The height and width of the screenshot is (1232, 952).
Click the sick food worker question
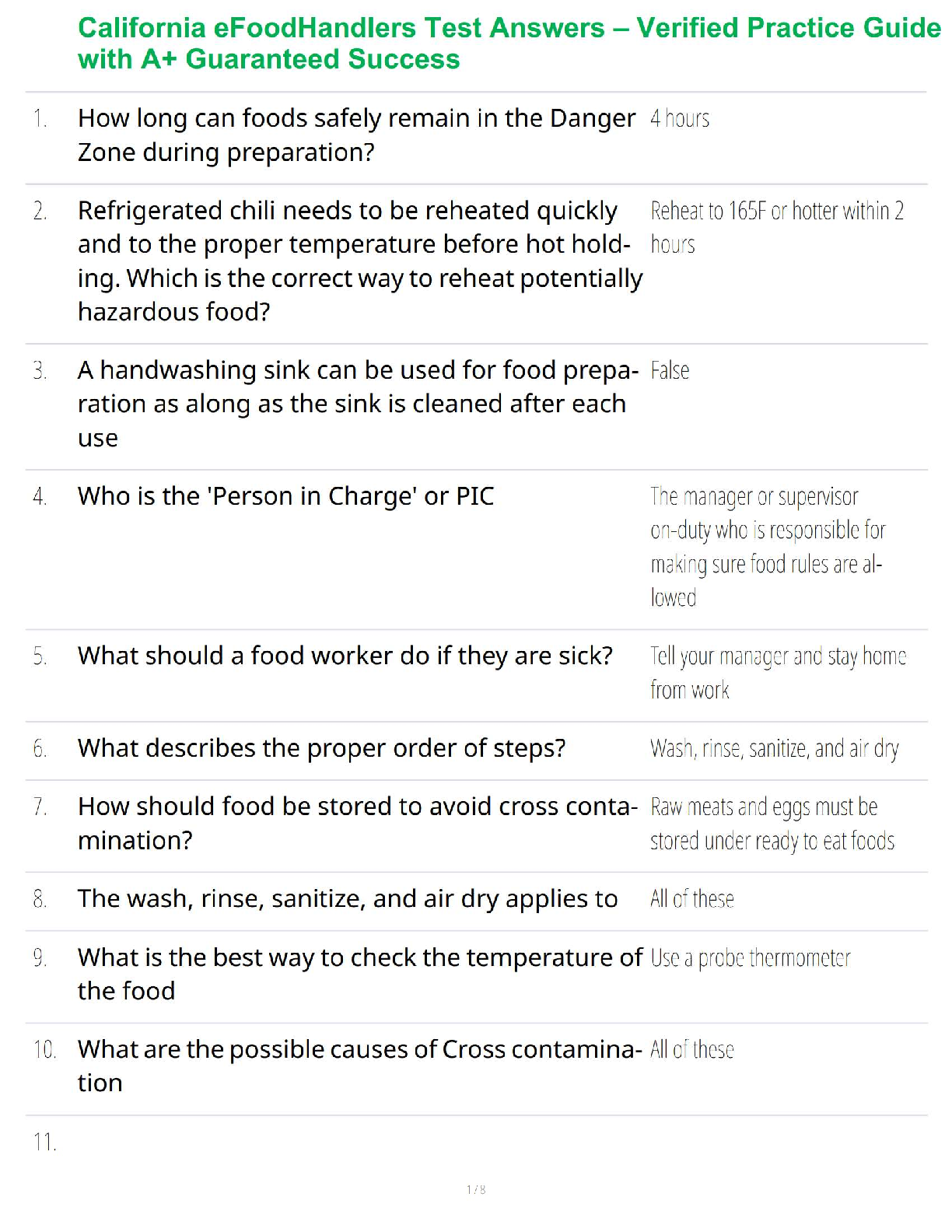[x=345, y=656]
